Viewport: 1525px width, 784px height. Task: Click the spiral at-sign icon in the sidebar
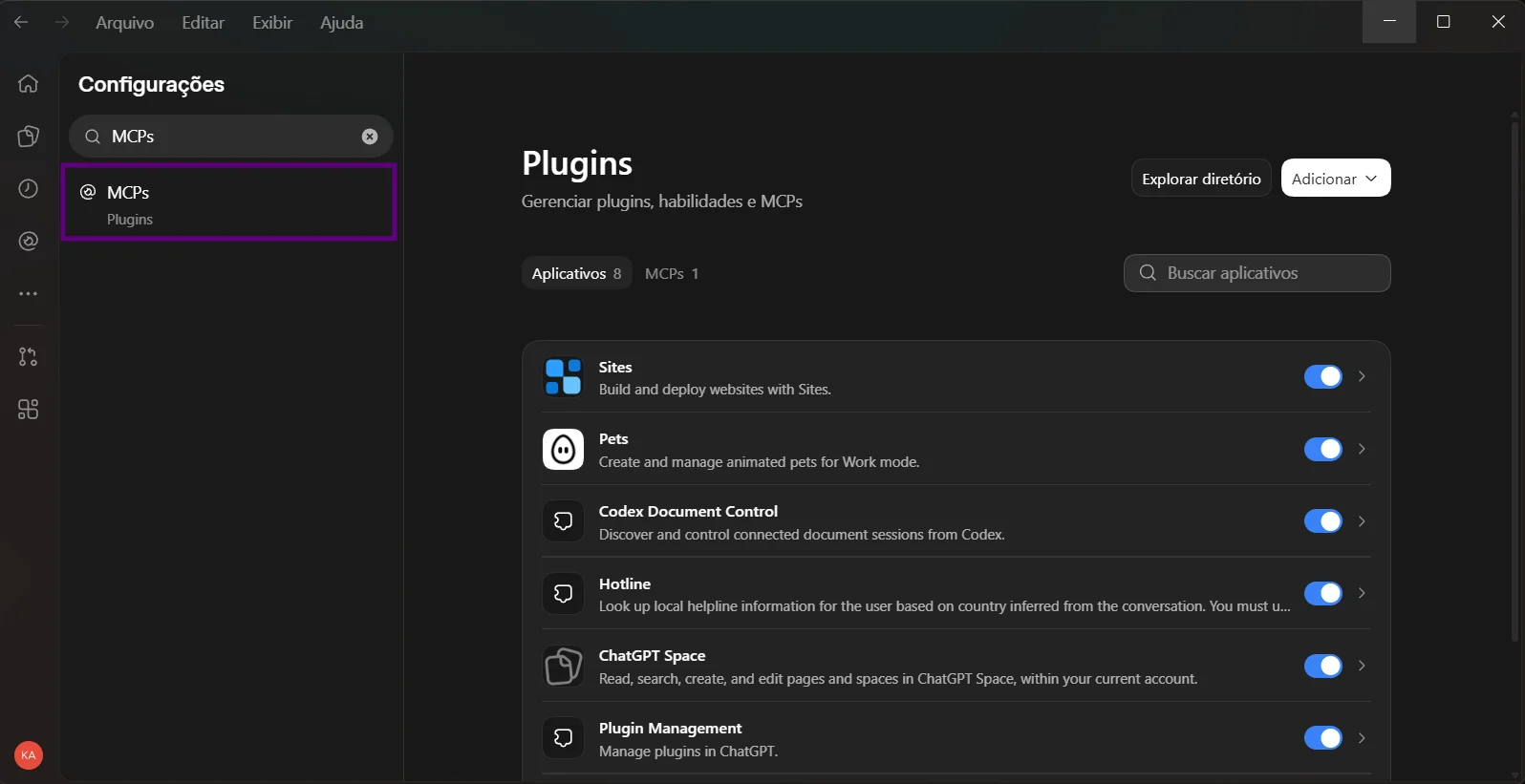pyautogui.click(x=28, y=241)
